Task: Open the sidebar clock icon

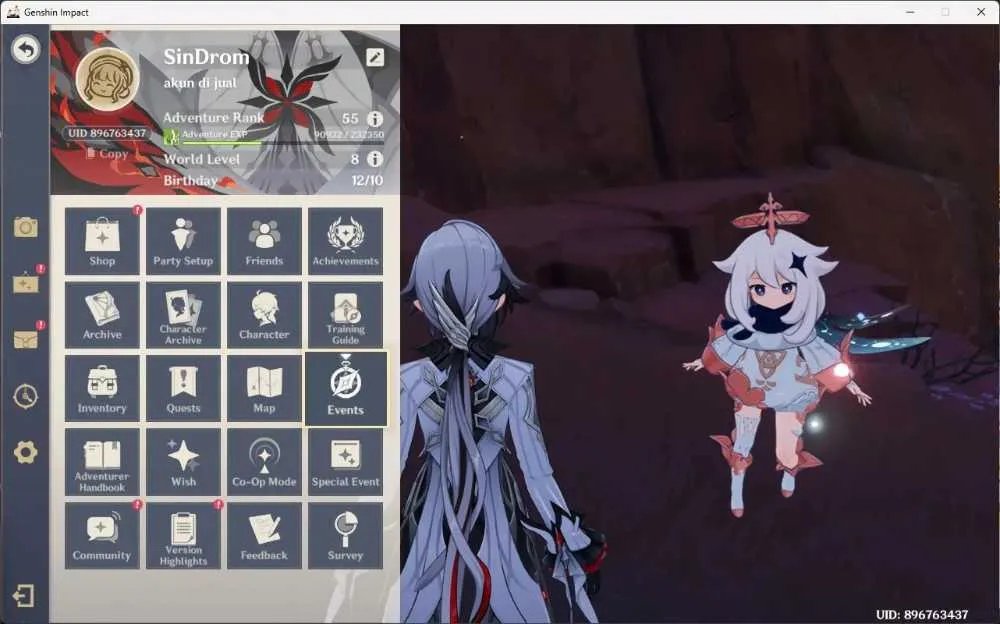Action: (26, 396)
